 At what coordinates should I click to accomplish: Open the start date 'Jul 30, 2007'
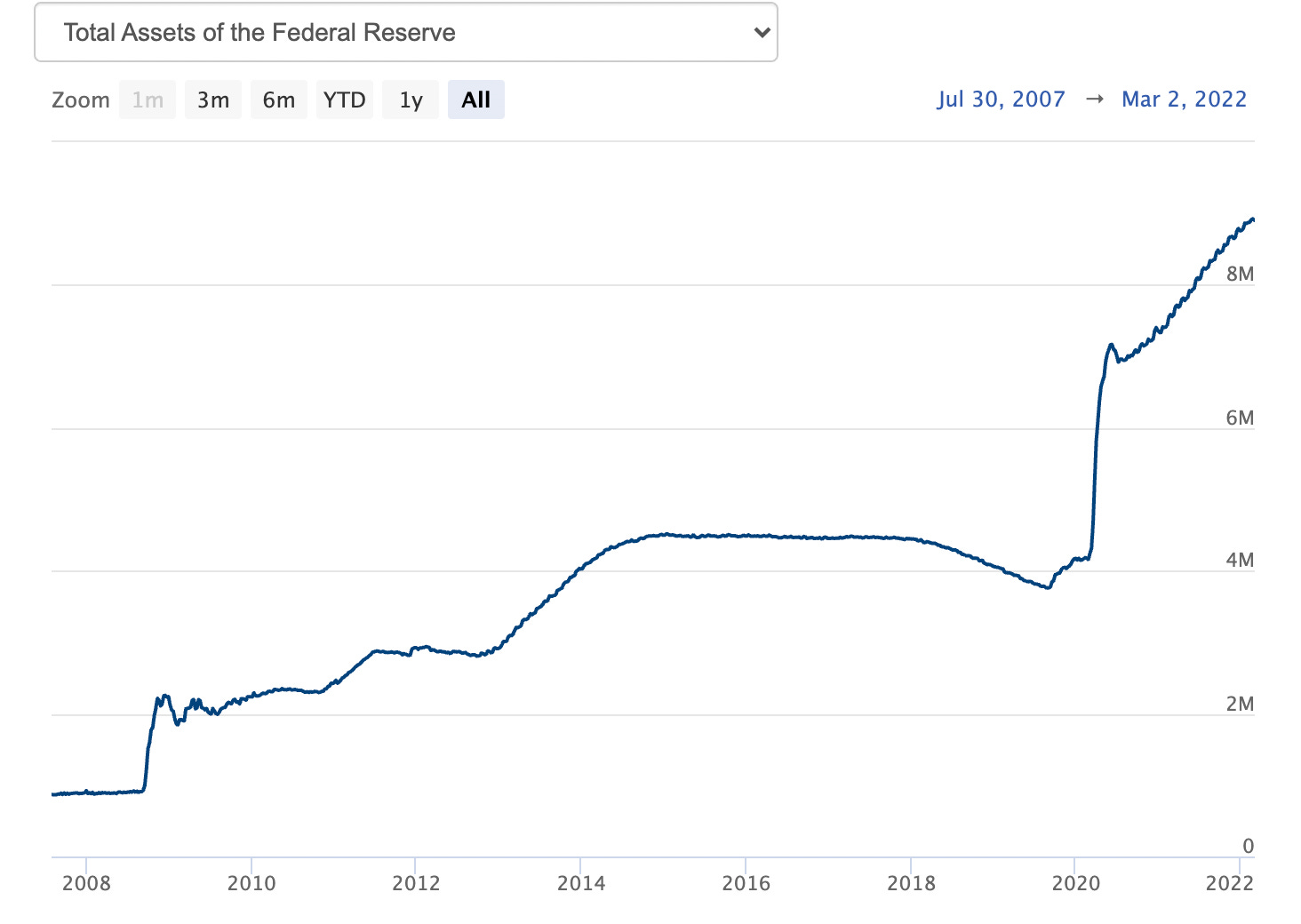[x=1002, y=99]
